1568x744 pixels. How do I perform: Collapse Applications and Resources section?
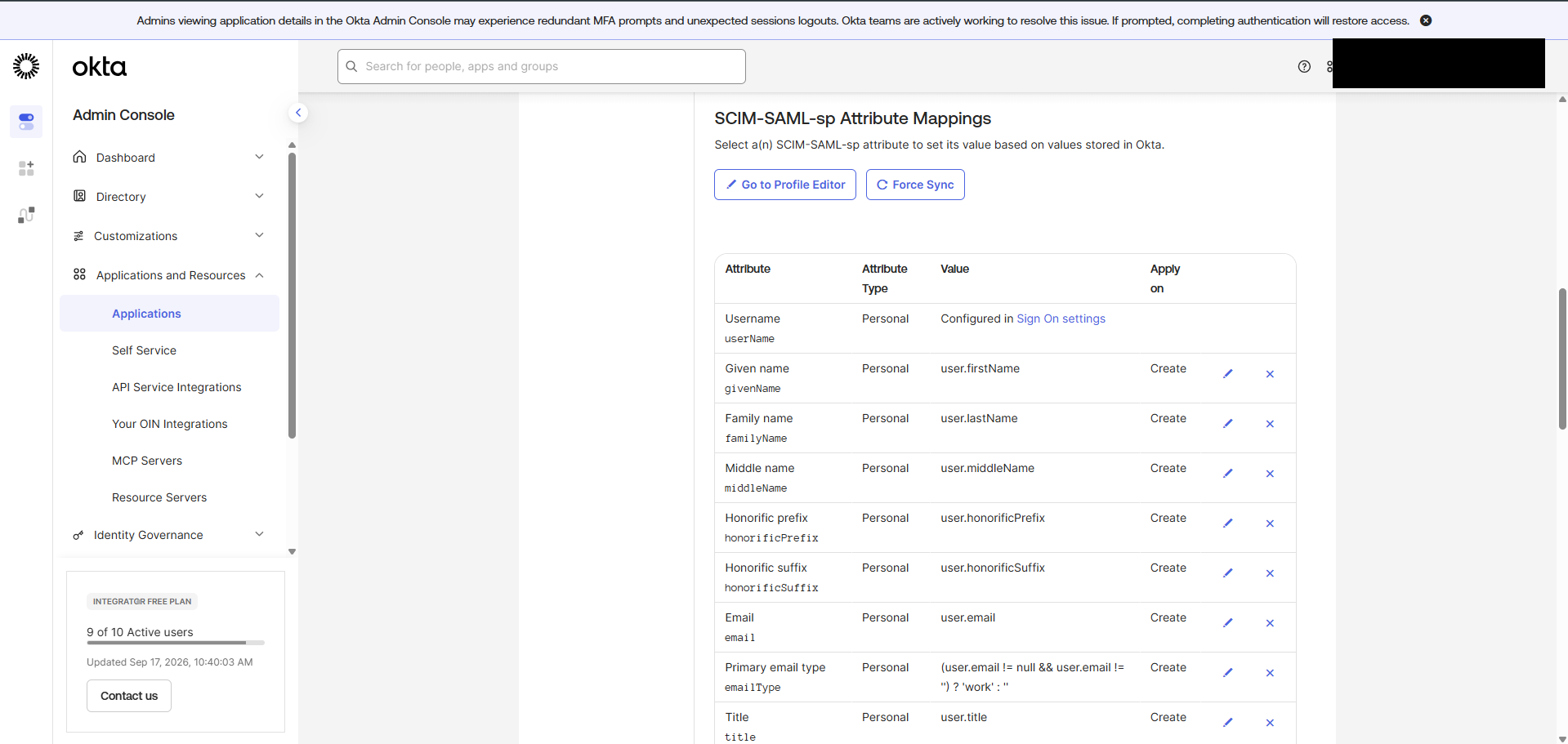point(169,275)
